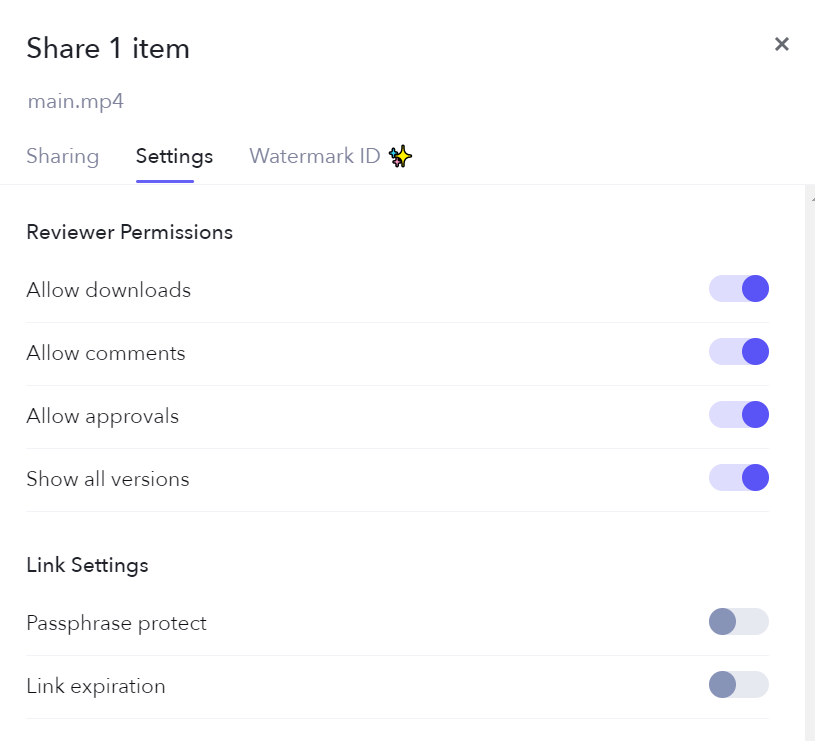
Task: Open the Watermark ID tab
Action: point(315,156)
